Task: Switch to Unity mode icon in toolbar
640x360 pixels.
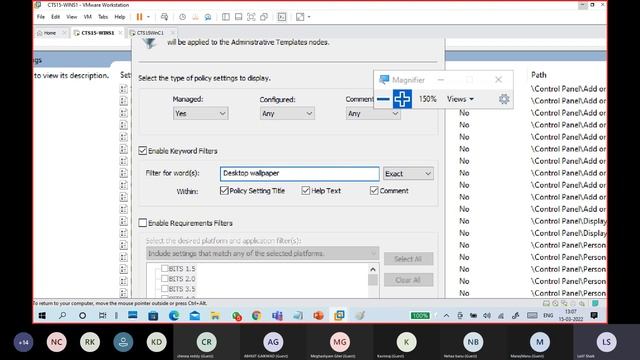Action: (264, 17)
